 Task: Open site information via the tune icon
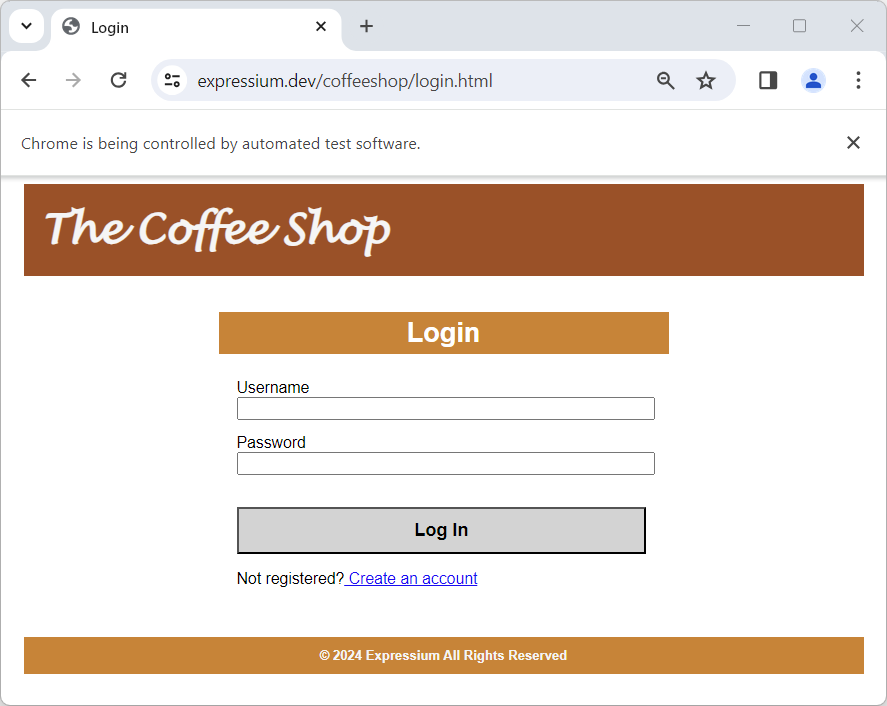tap(172, 80)
